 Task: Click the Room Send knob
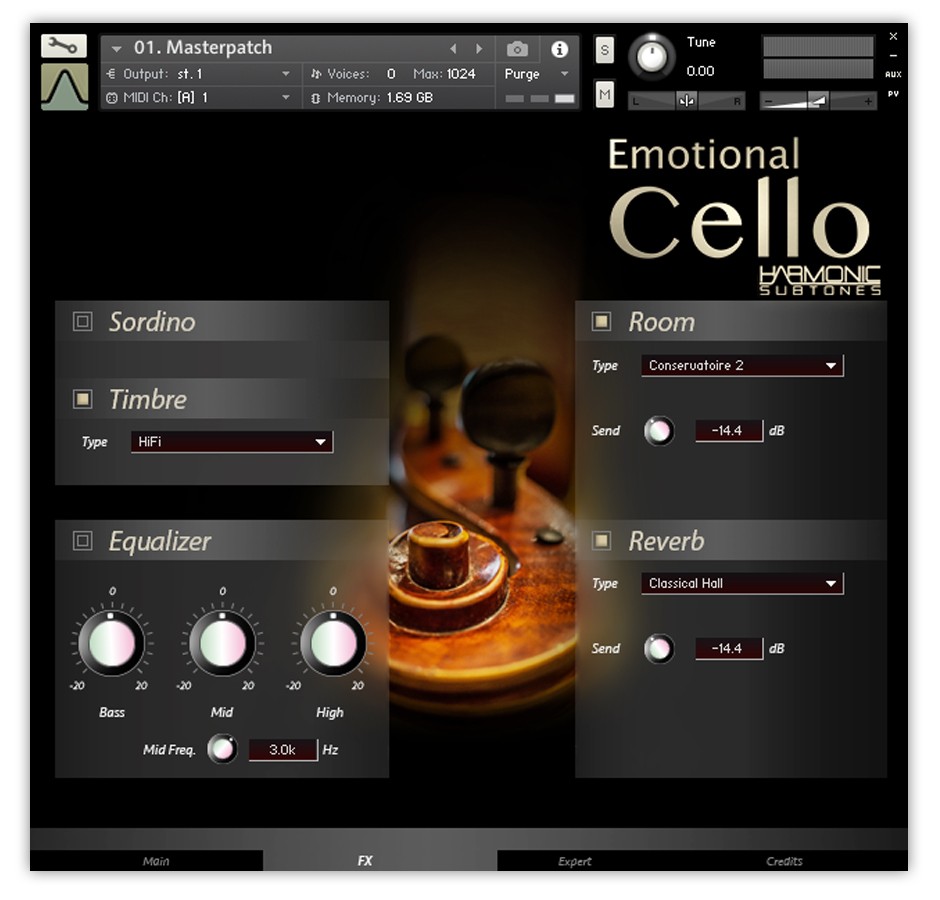tap(659, 431)
